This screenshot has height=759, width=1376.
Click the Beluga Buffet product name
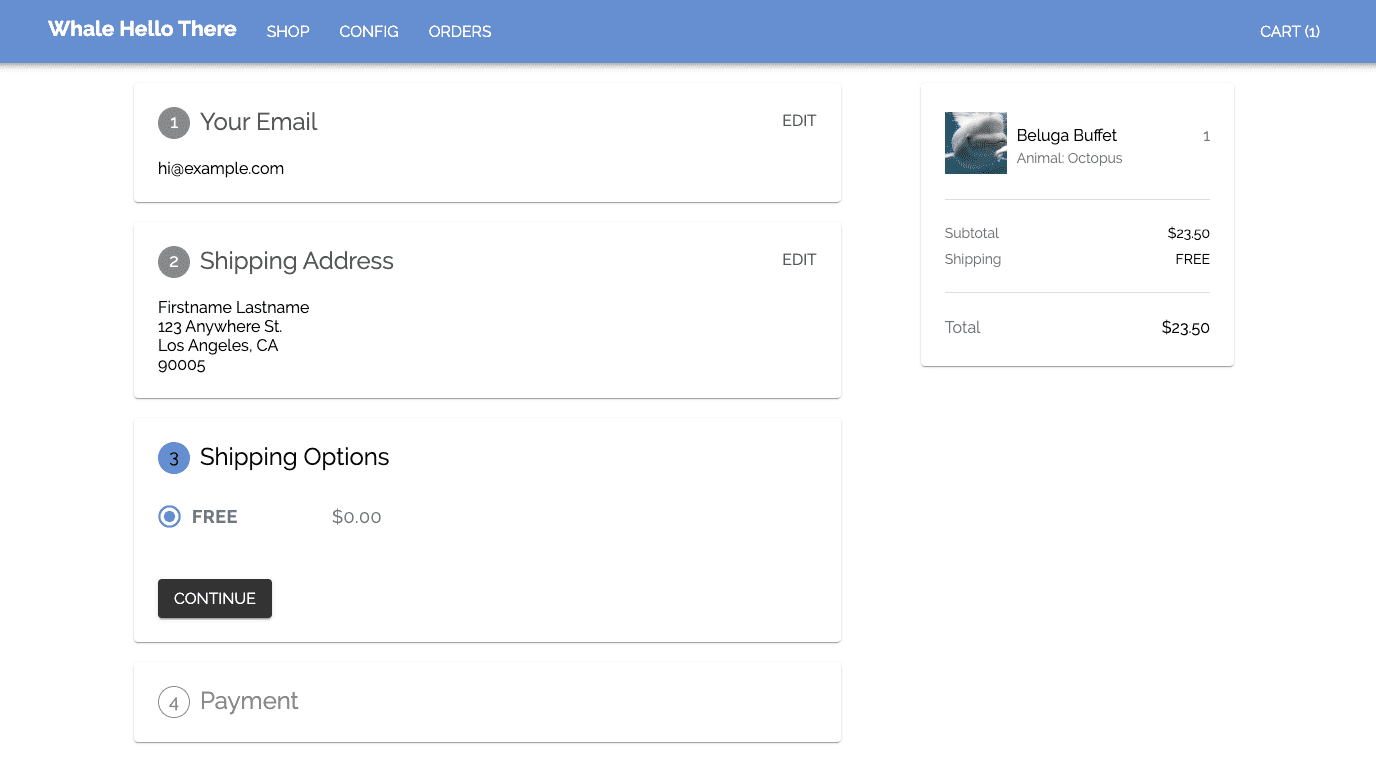[1067, 136]
